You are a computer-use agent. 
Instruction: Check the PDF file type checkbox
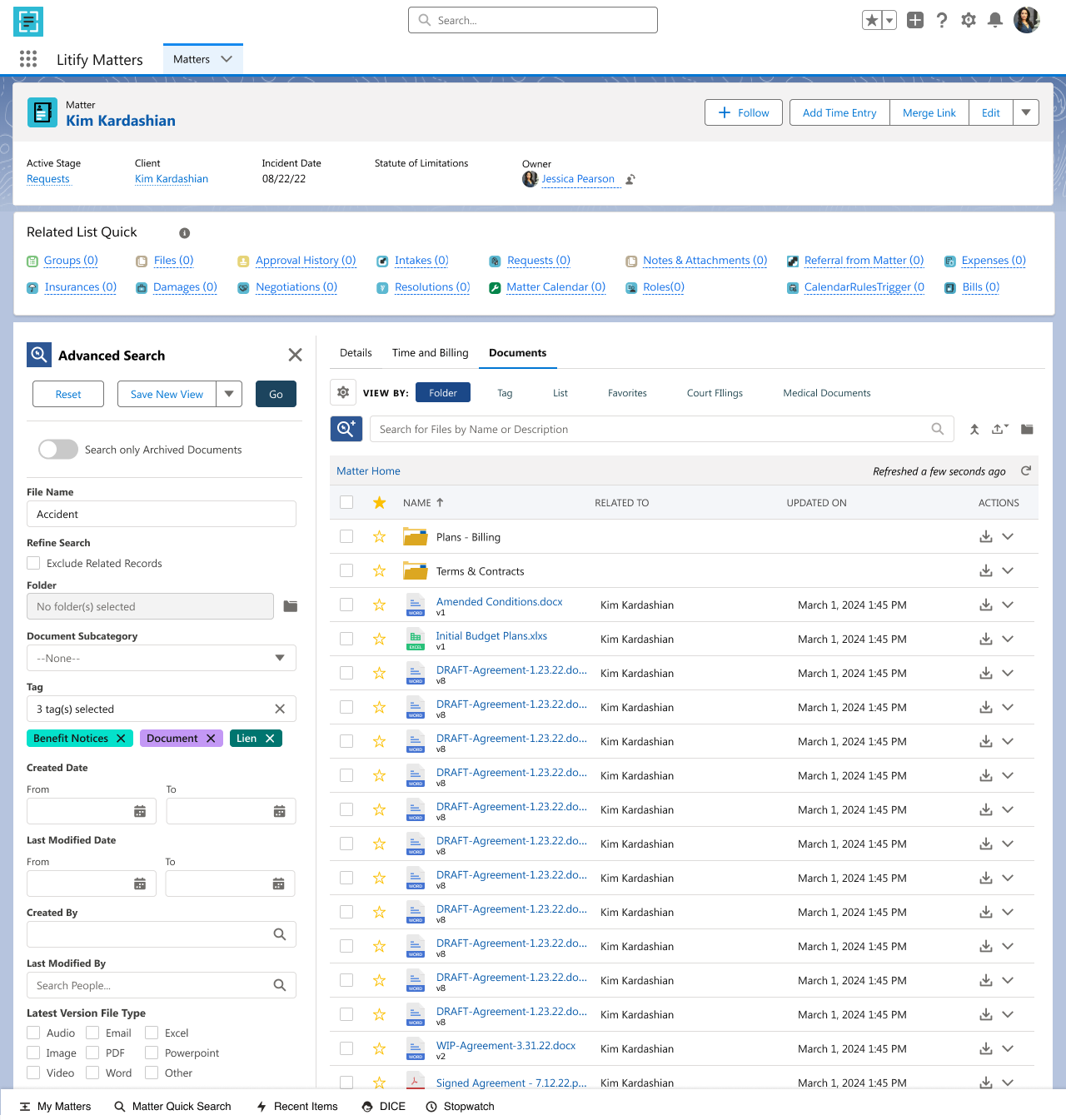coord(92,1053)
